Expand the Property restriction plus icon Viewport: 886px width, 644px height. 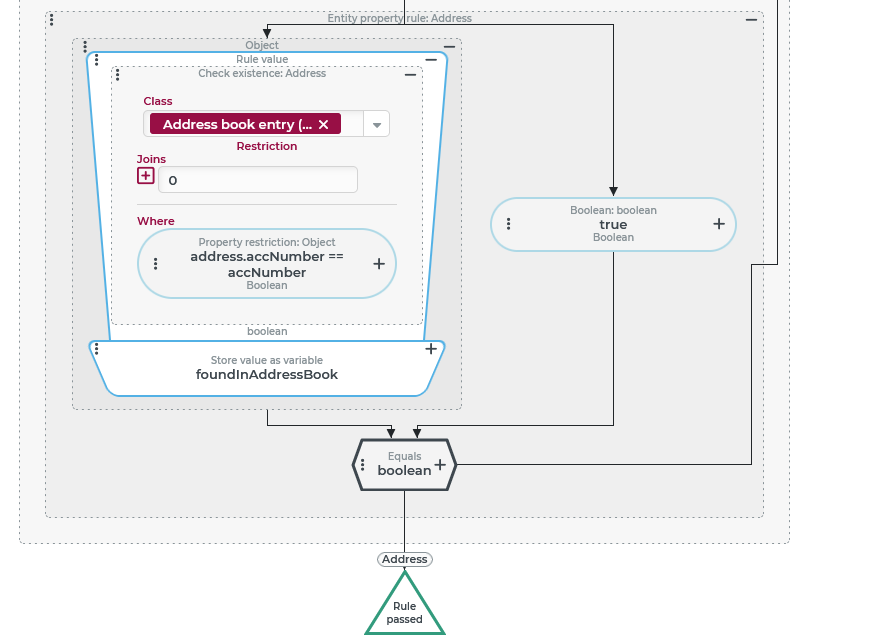click(x=379, y=264)
